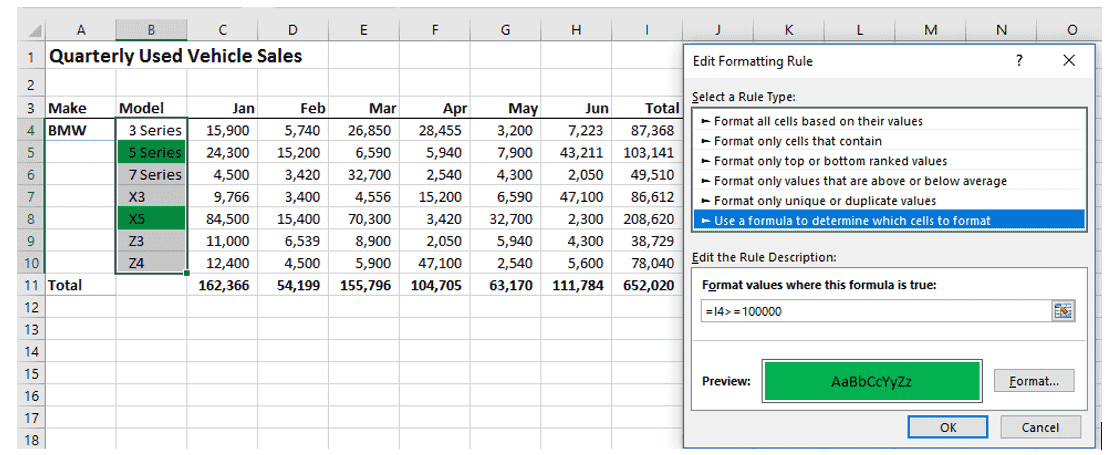
Task: Select 'Use a formula to determine which cells to format'
Action: [x=887, y=220]
